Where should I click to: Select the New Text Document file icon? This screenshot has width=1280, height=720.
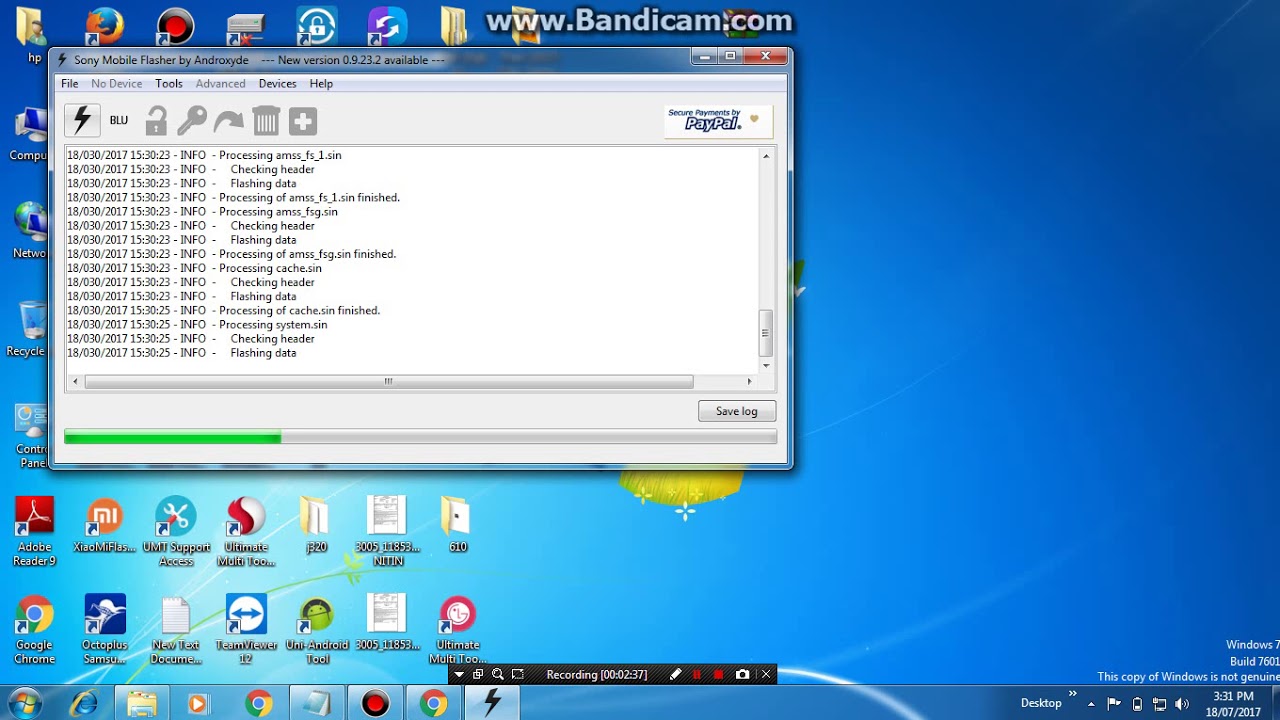tap(175, 630)
